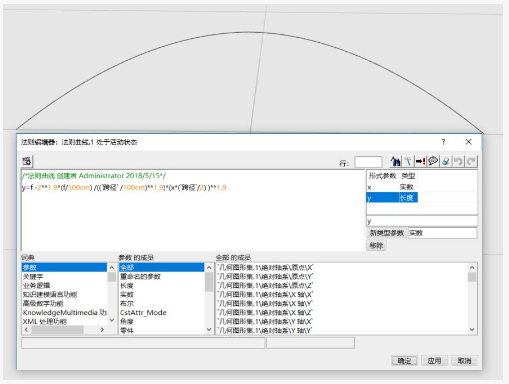Select 实数 in parameter members list
Viewport: 509px width, 384px height.
click(127, 295)
